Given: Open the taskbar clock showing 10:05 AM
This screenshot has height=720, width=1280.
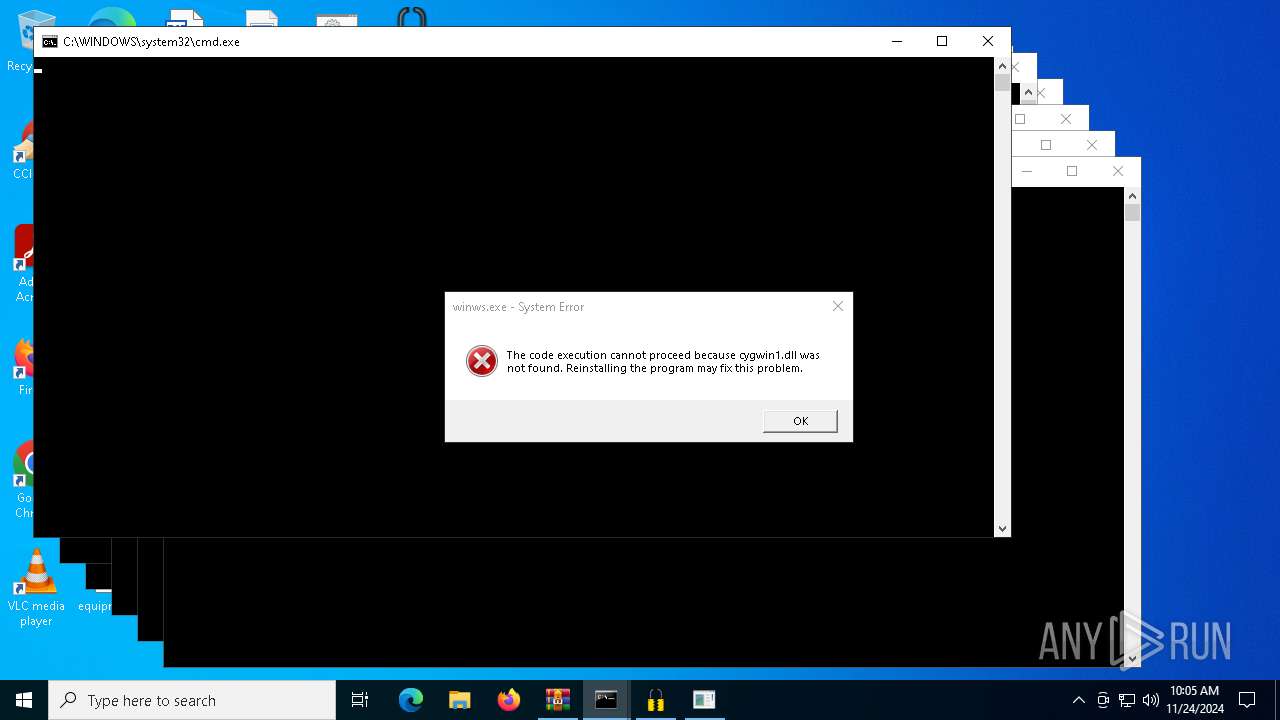Looking at the screenshot, I should (x=1194, y=700).
